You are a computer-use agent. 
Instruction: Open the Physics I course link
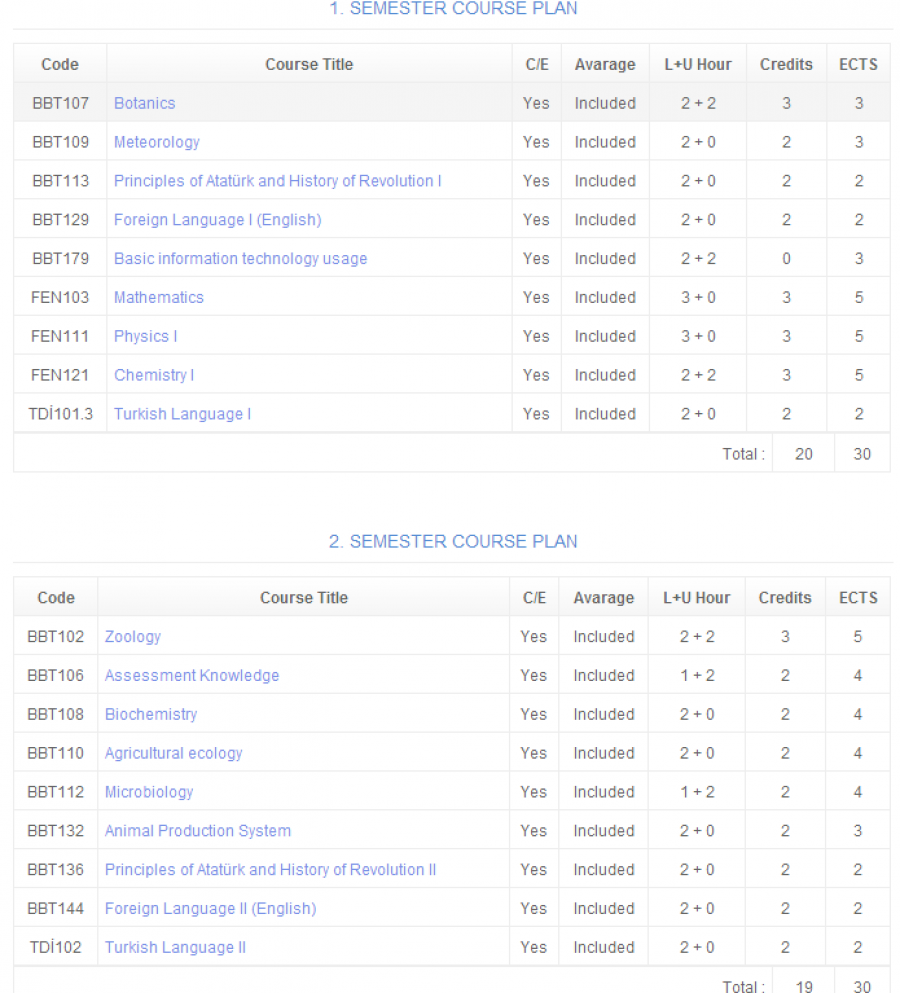tap(146, 336)
